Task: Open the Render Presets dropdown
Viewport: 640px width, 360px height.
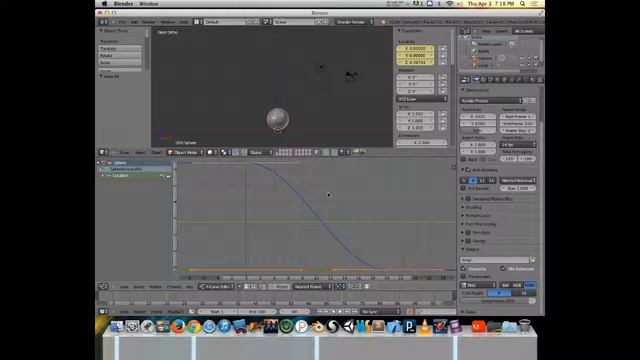Action: (x=491, y=100)
